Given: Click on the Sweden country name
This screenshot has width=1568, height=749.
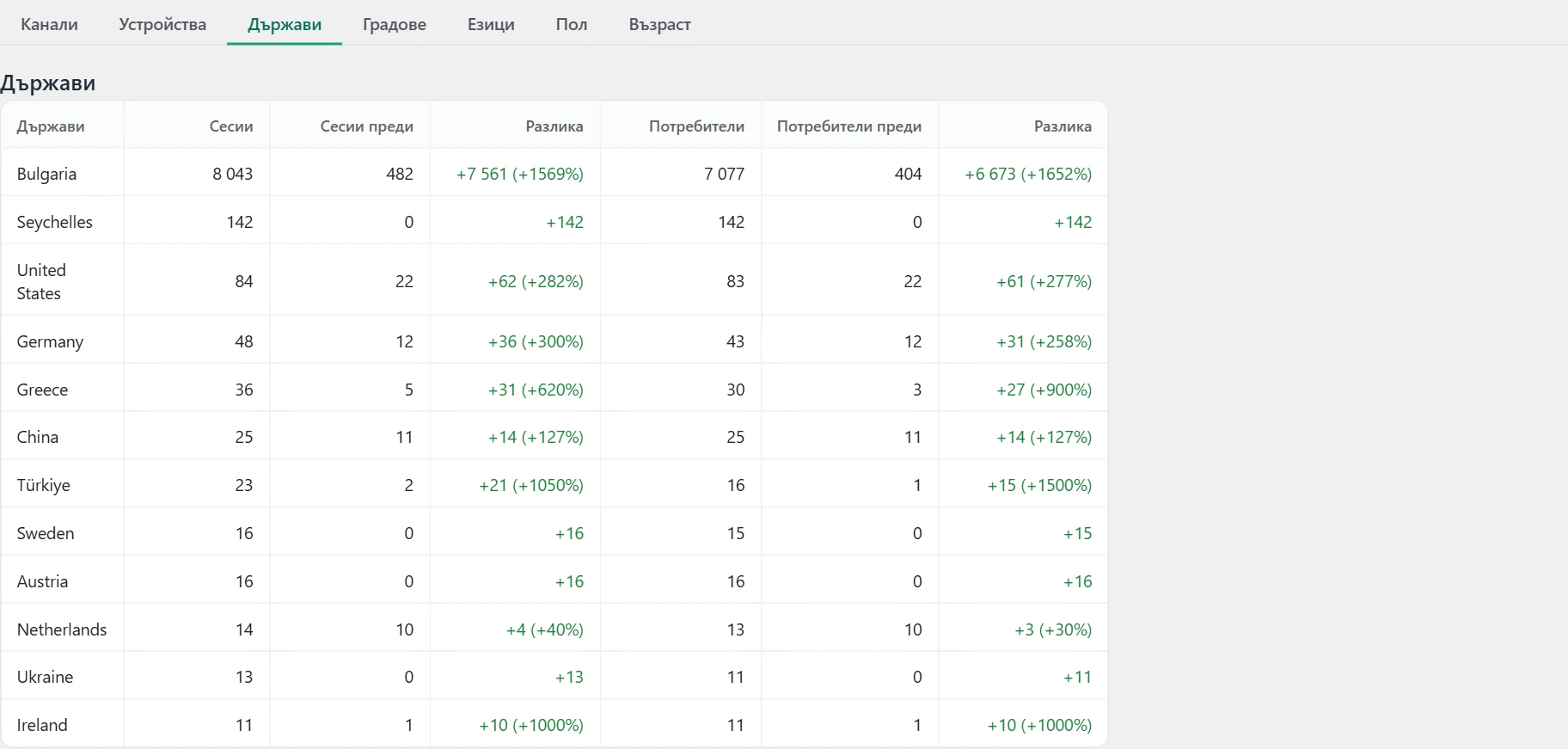Looking at the screenshot, I should [x=46, y=533].
